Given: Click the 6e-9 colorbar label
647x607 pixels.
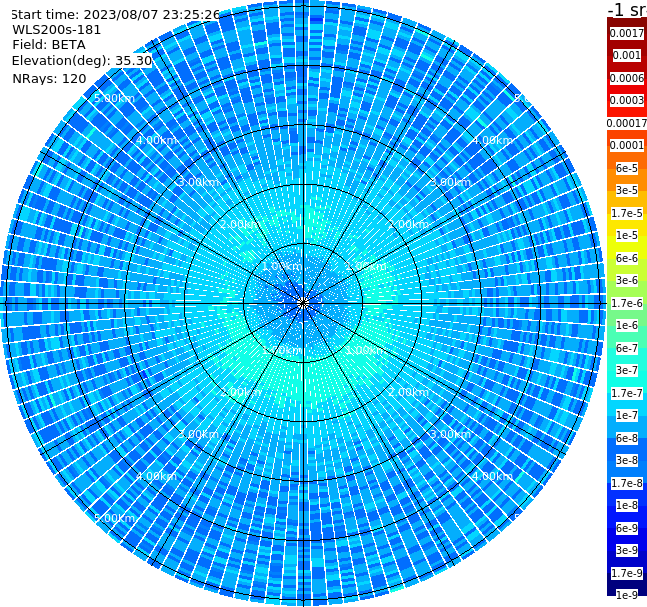Looking at the screenshot, I should point(627,528).
